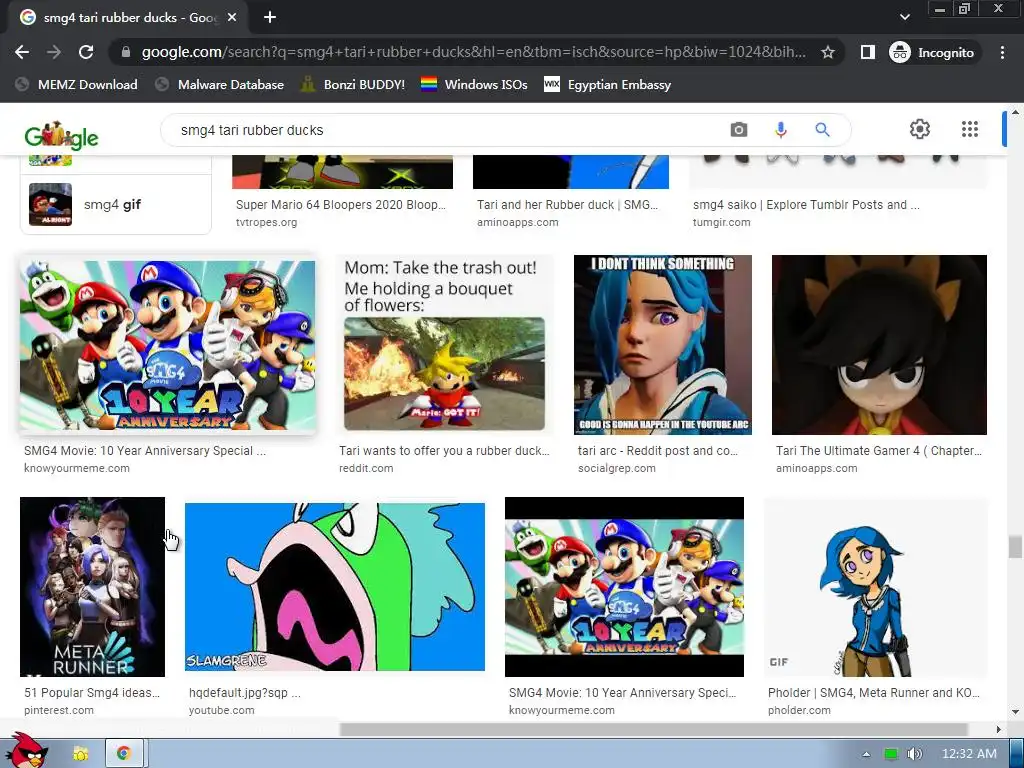Viewport: 1024px width, 768px height.
Task: Open Meta Runner poster thumbnail
Action: (92, 586)
